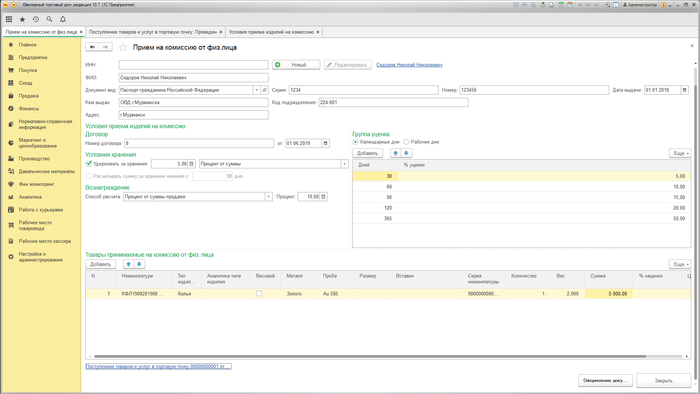Open calendar for contract date field
The width and height of the screenshot is (700, 394).
coord(325,143)
